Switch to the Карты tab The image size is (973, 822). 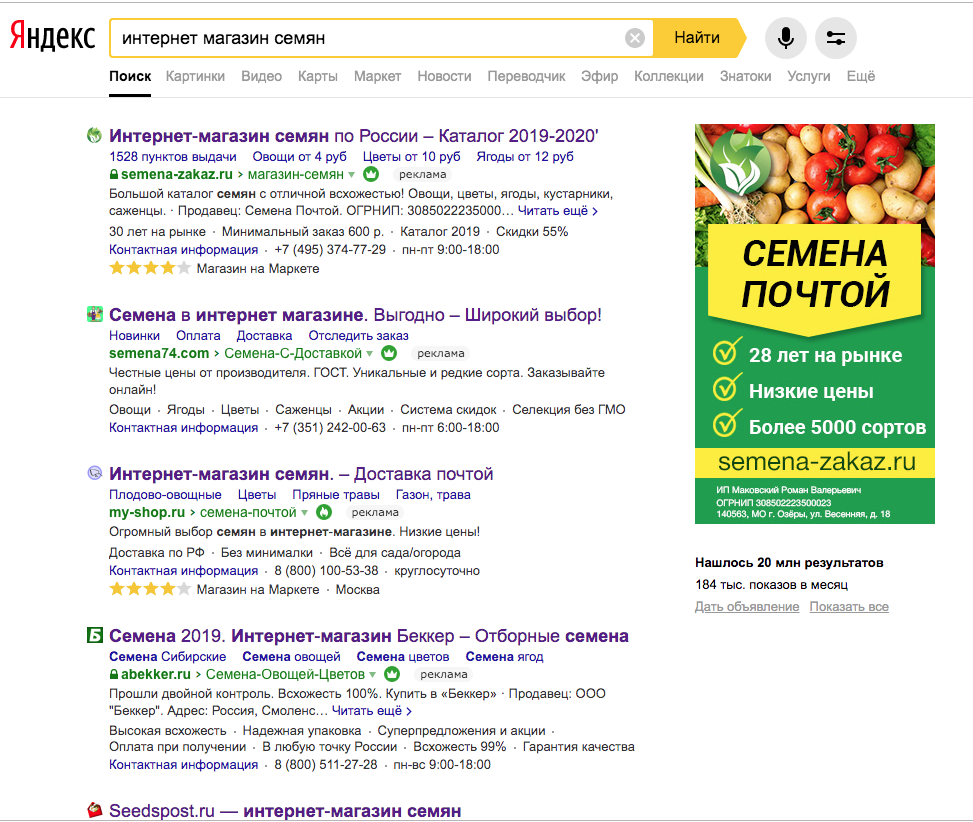pos(318,76)
